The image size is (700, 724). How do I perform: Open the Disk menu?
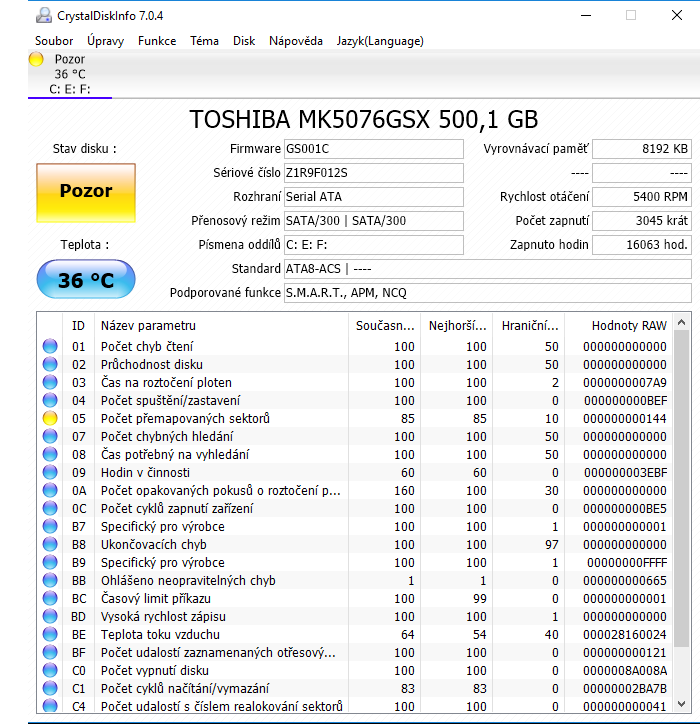pos(244,41)
